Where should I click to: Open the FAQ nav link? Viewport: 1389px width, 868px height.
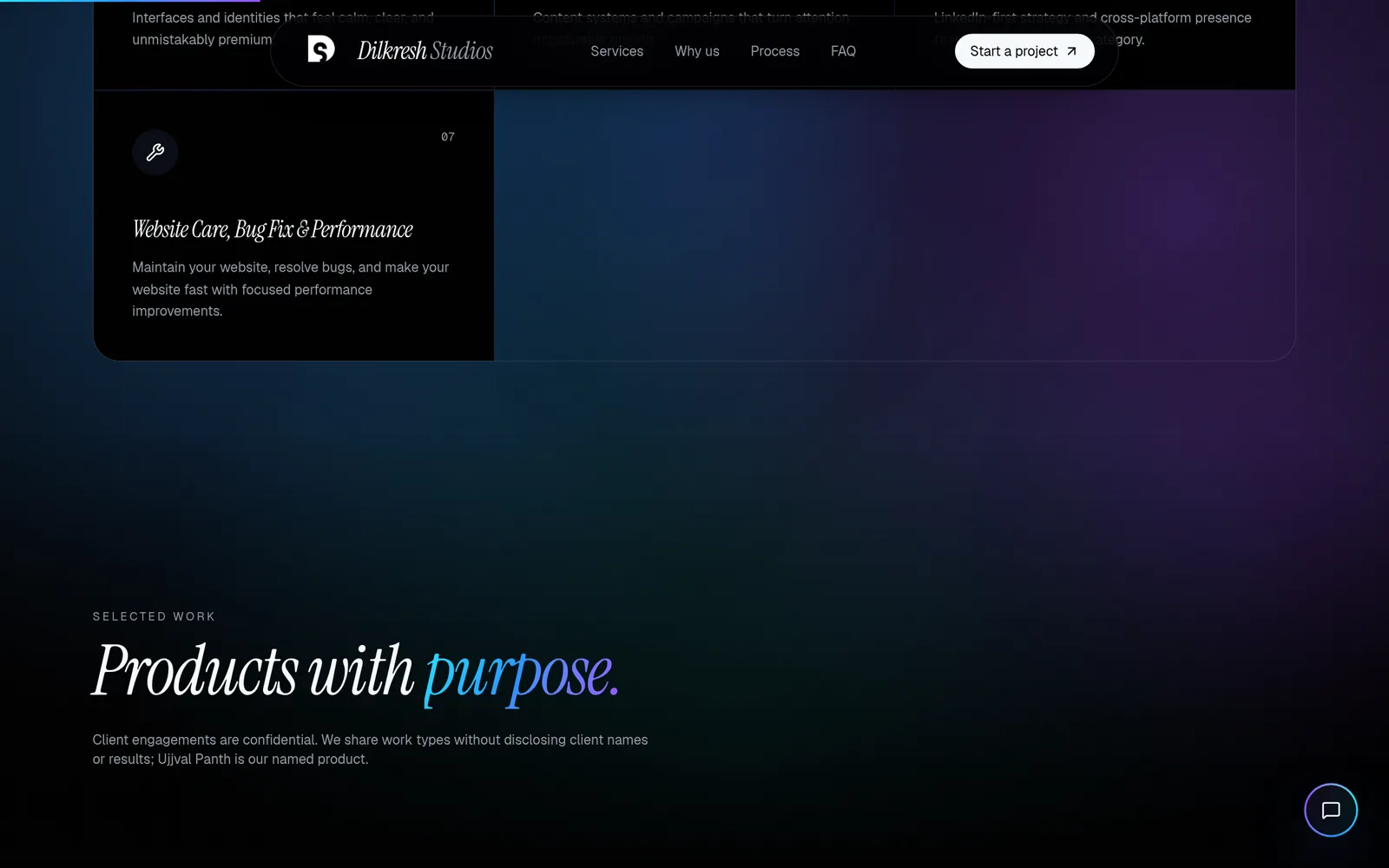tap(843, 51)
